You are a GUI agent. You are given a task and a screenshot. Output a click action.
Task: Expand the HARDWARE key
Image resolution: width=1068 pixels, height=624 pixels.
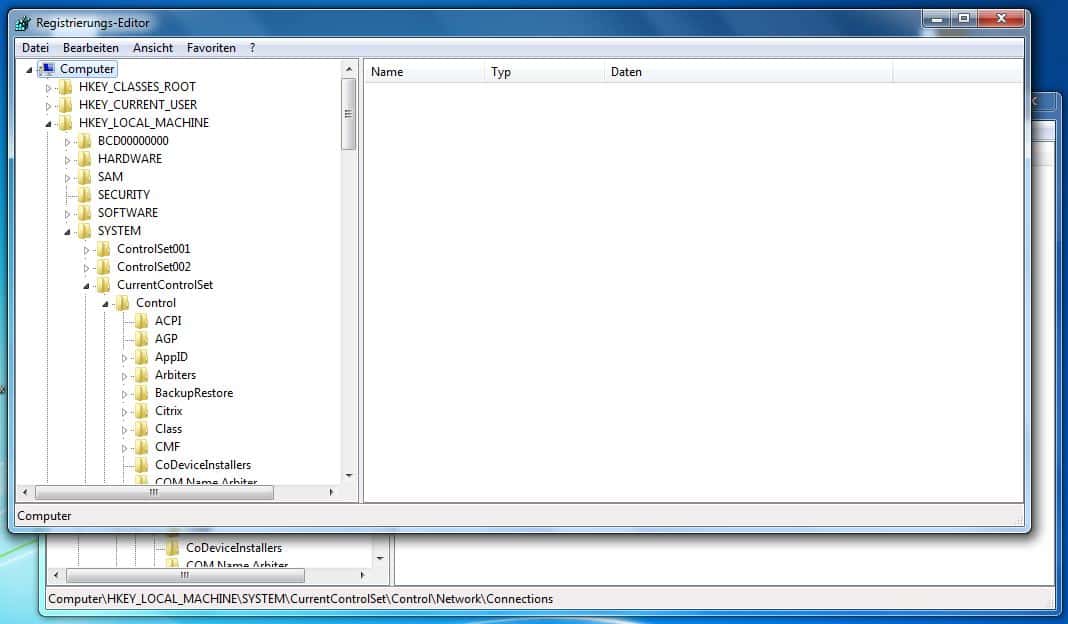tap(67, 160)
